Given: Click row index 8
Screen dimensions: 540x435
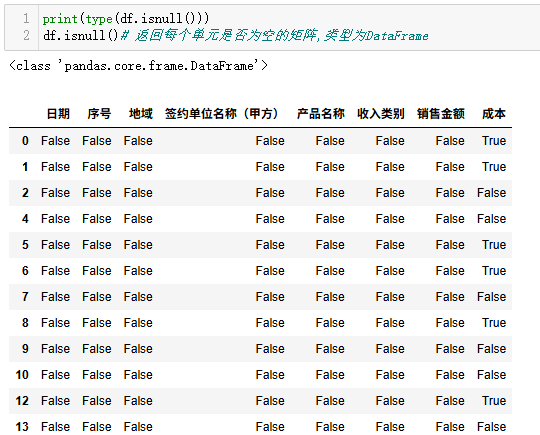Looking at the screenshot, I should (x=25, y=323).
